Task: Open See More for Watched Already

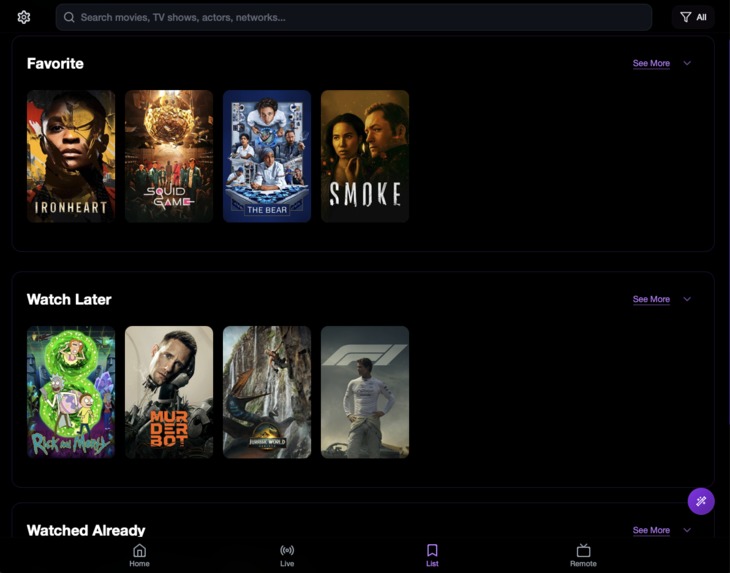Action: [651, 530]
